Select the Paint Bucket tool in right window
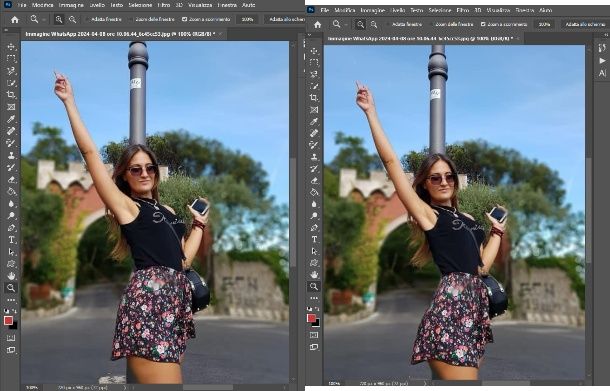610x391 pixels. pyautogui.click(x=314, y=192)
